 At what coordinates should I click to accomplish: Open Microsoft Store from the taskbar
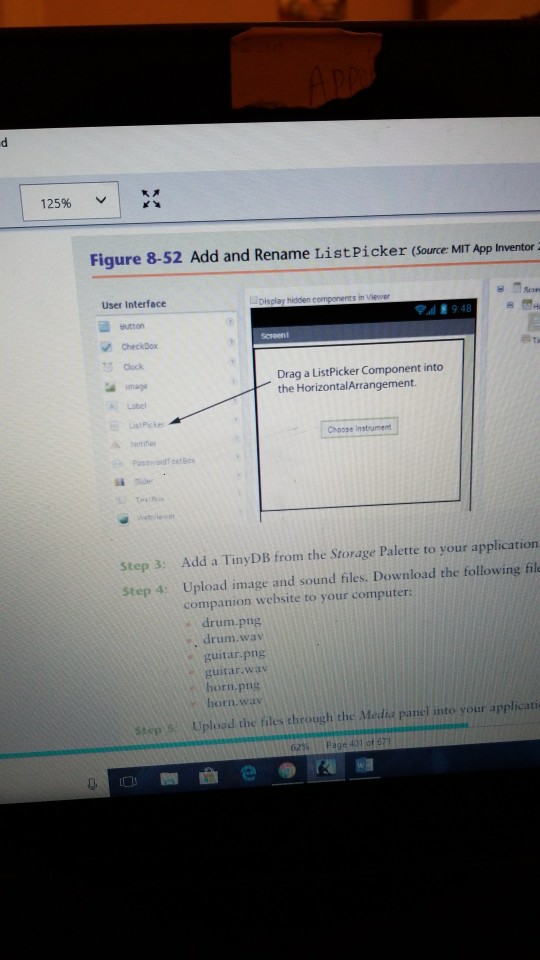209,776
